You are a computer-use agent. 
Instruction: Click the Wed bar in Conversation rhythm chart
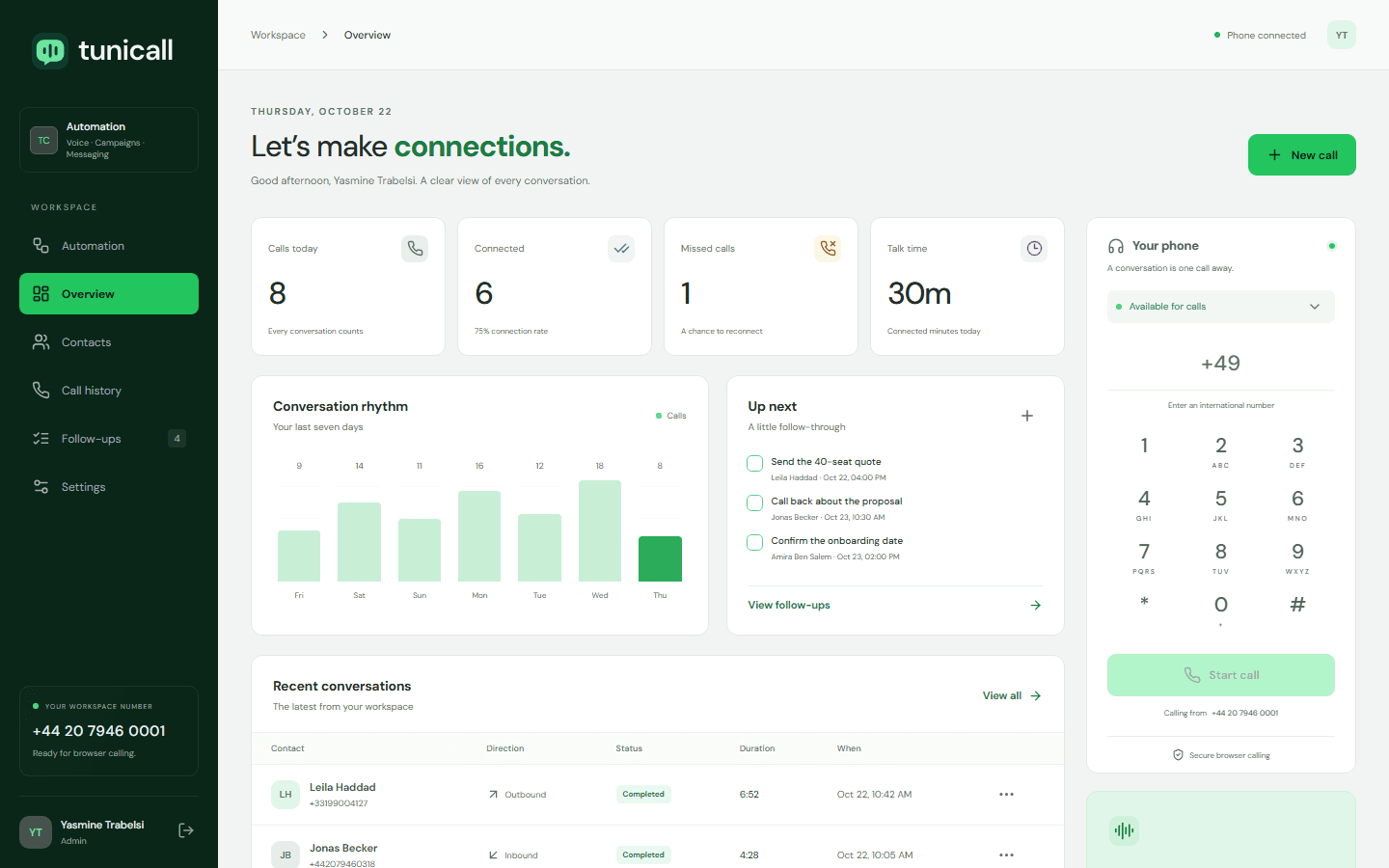(x=600, y=530)
